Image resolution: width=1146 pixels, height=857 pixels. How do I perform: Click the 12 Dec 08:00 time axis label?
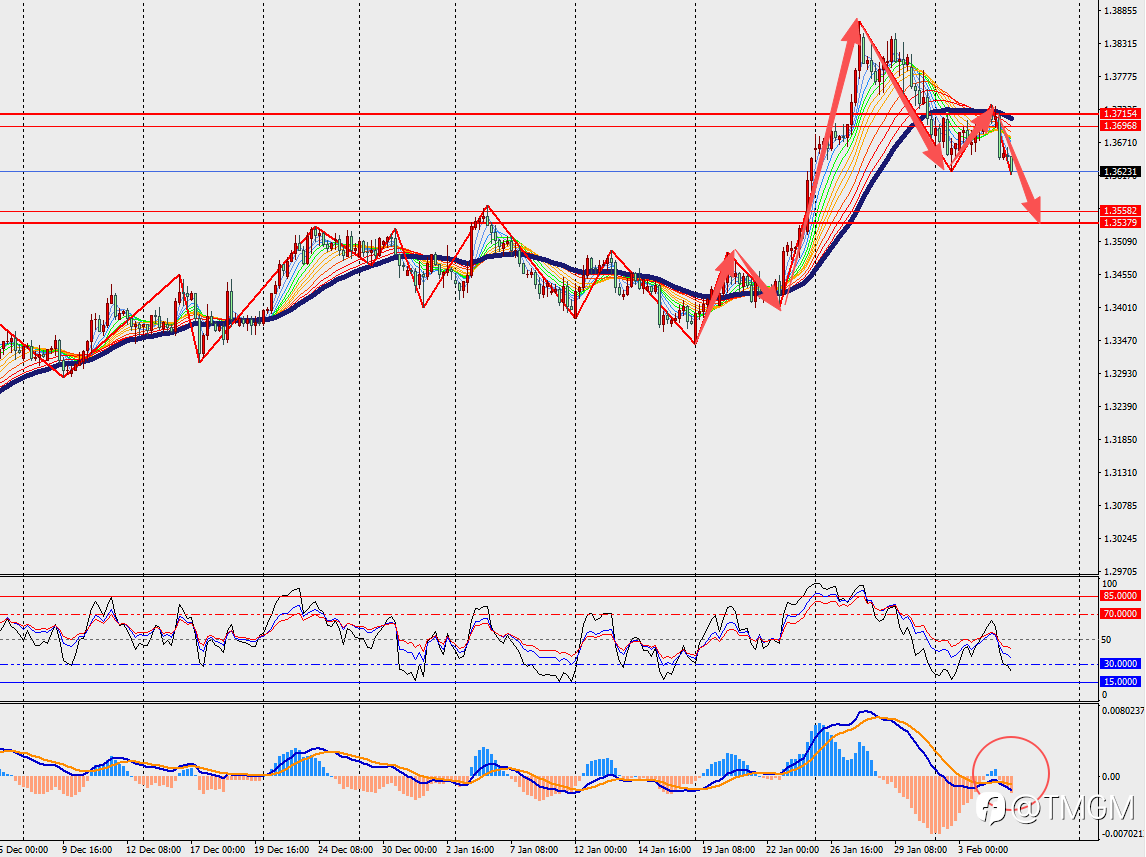pyautogui.click(x=153, y=850)
